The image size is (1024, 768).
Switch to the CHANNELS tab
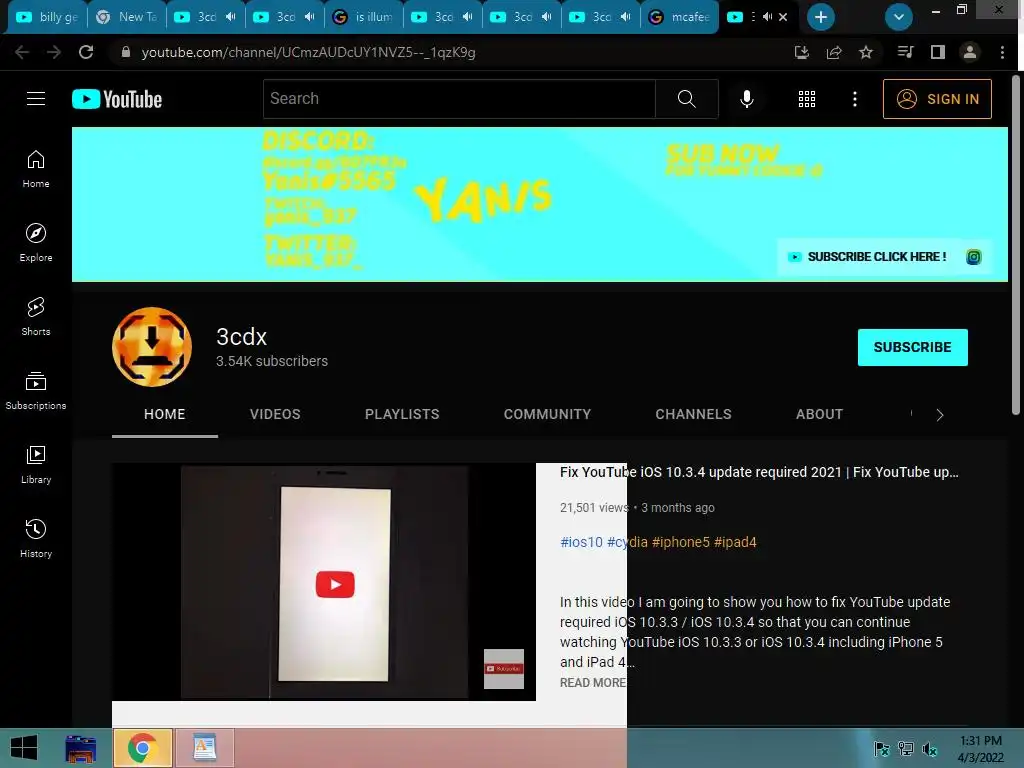coord(693,414)
